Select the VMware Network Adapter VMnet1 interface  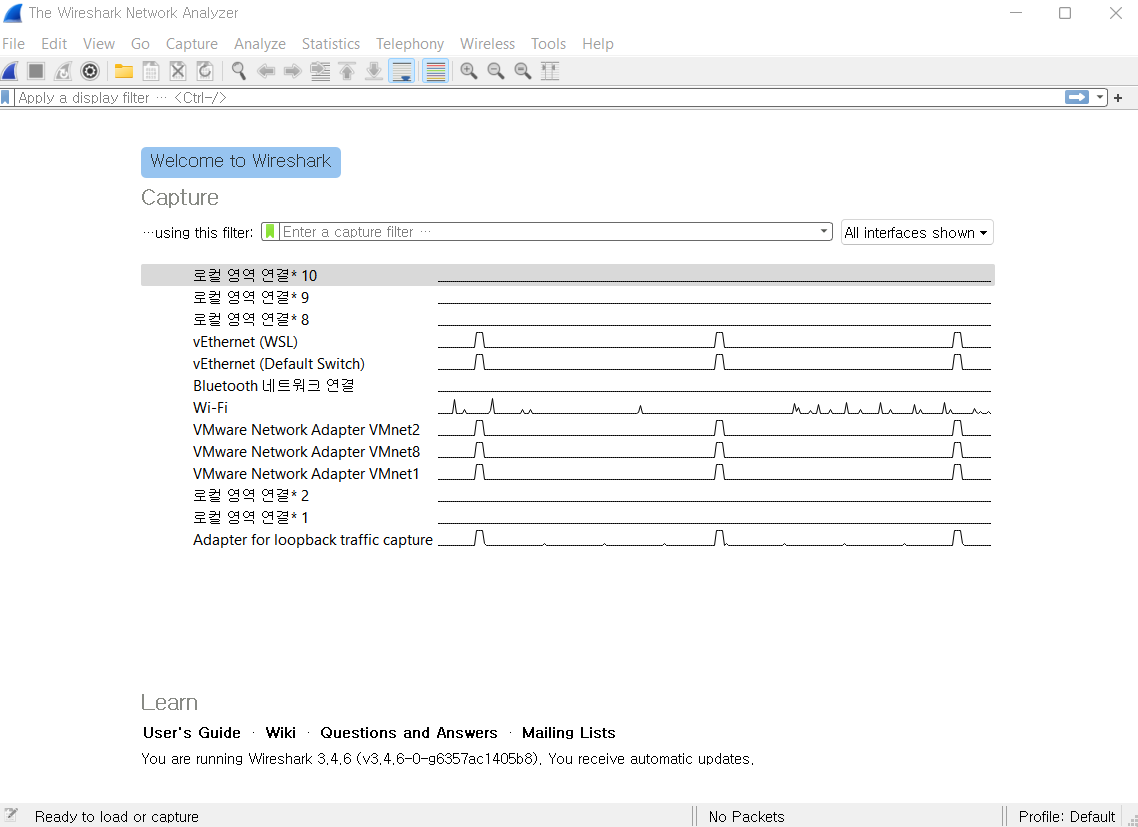pyautogui.click(x=568, y=473)
